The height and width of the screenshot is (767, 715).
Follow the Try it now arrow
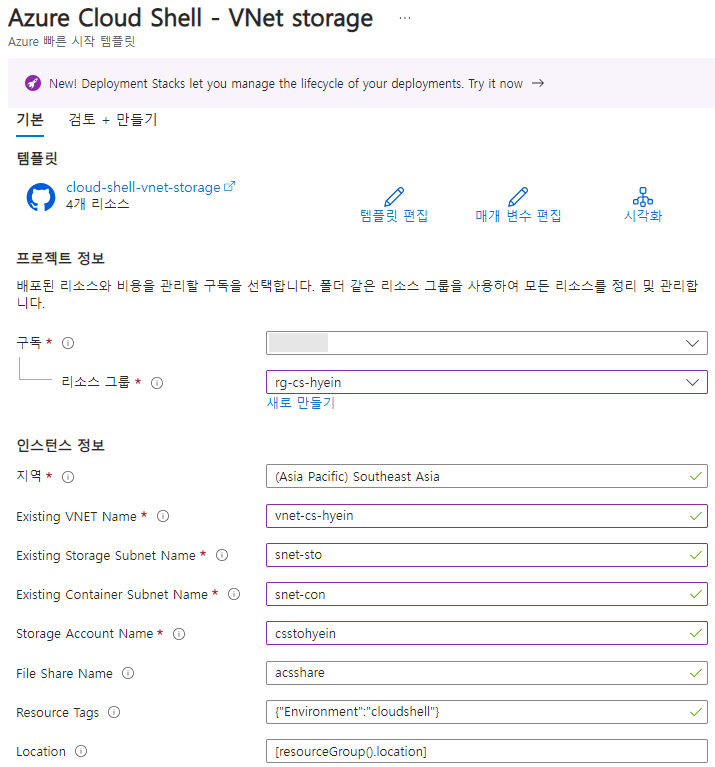point(538,83)
